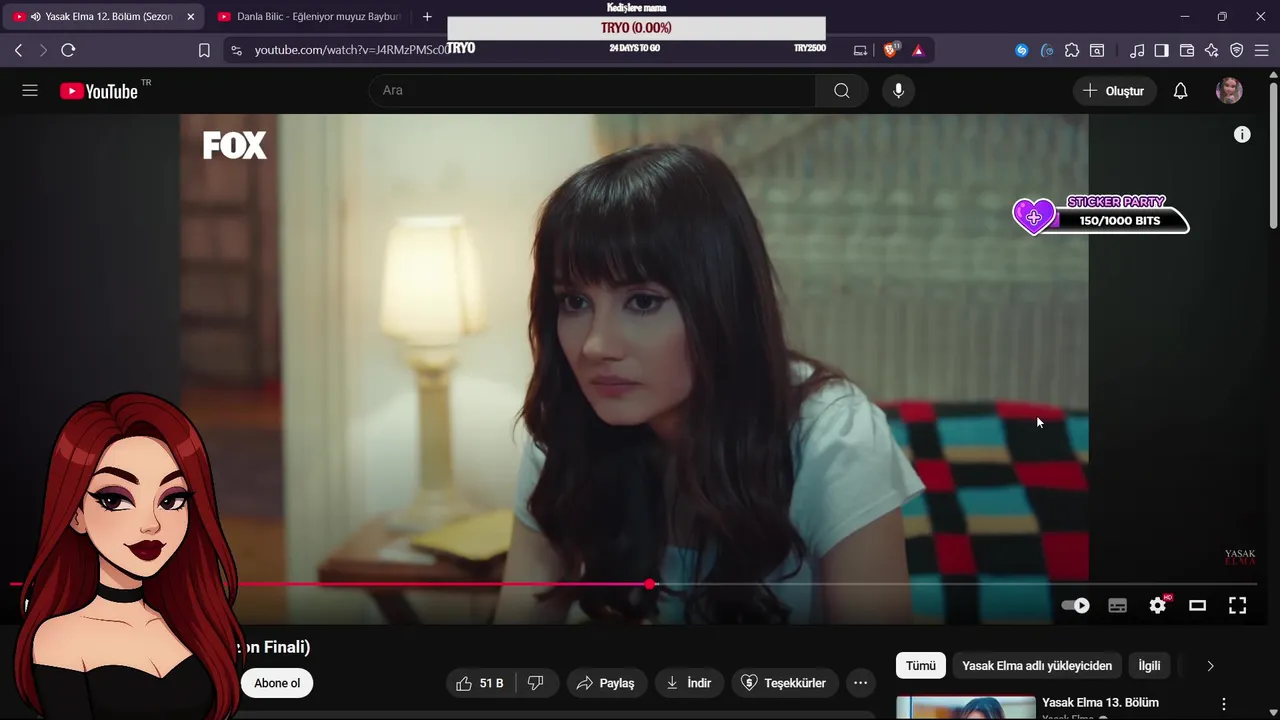Open Brave VPN shield icon
The width and height of the screenshot is (1280, 720).
(x=1236, y=50)
